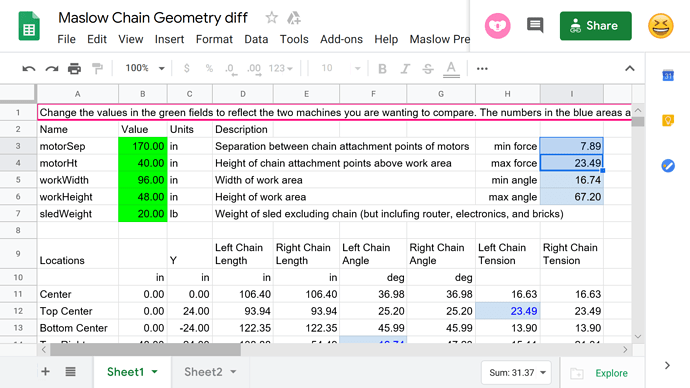Select the Bottom Center row label cell
This screenshot has height=388, width=690.
pos(78,328)
